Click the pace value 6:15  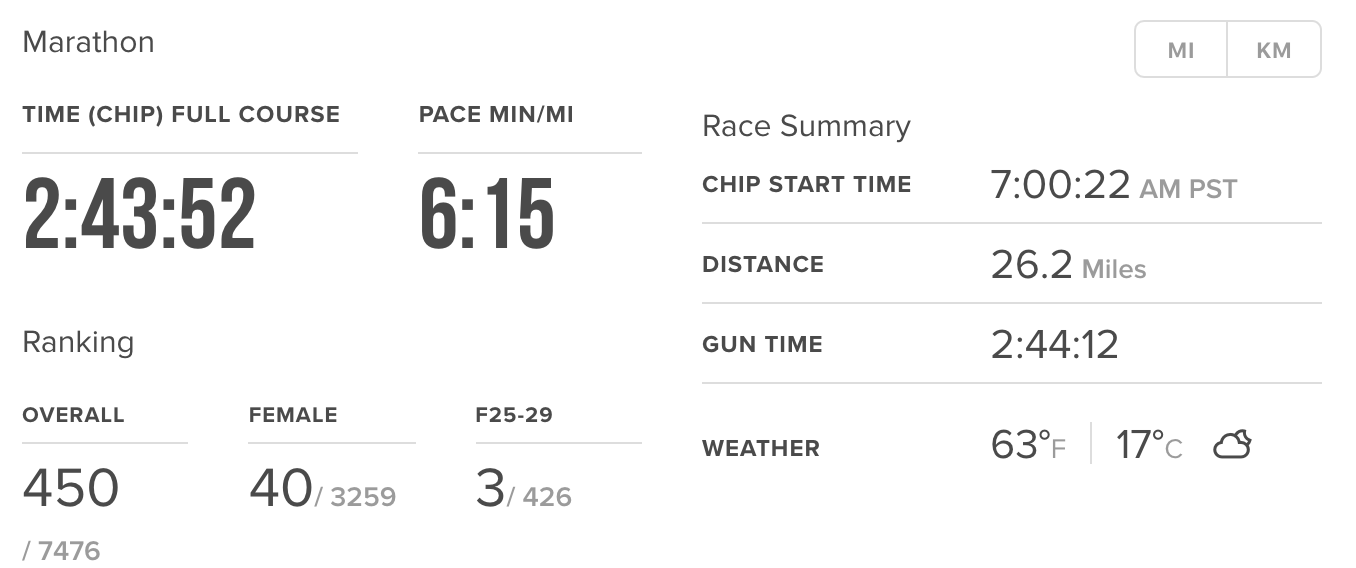(487, 214)
